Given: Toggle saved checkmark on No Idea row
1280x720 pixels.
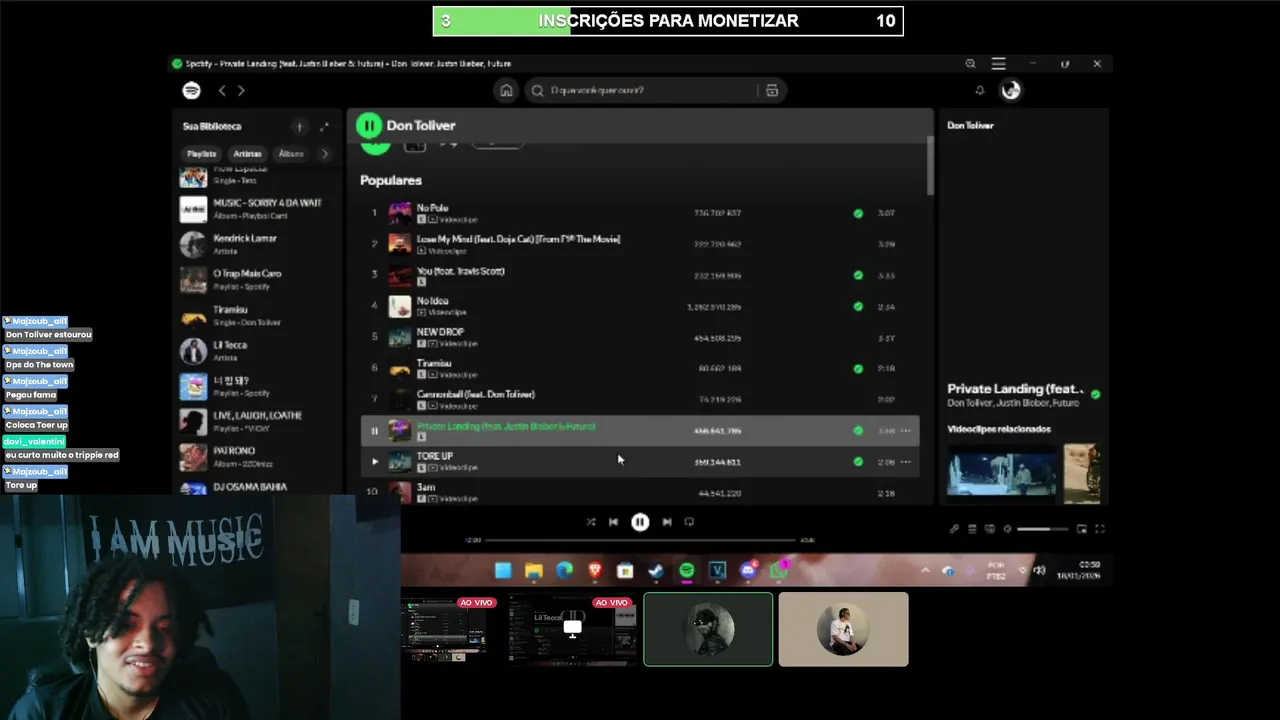Looking at the screenshot, I should pos(858,306).
